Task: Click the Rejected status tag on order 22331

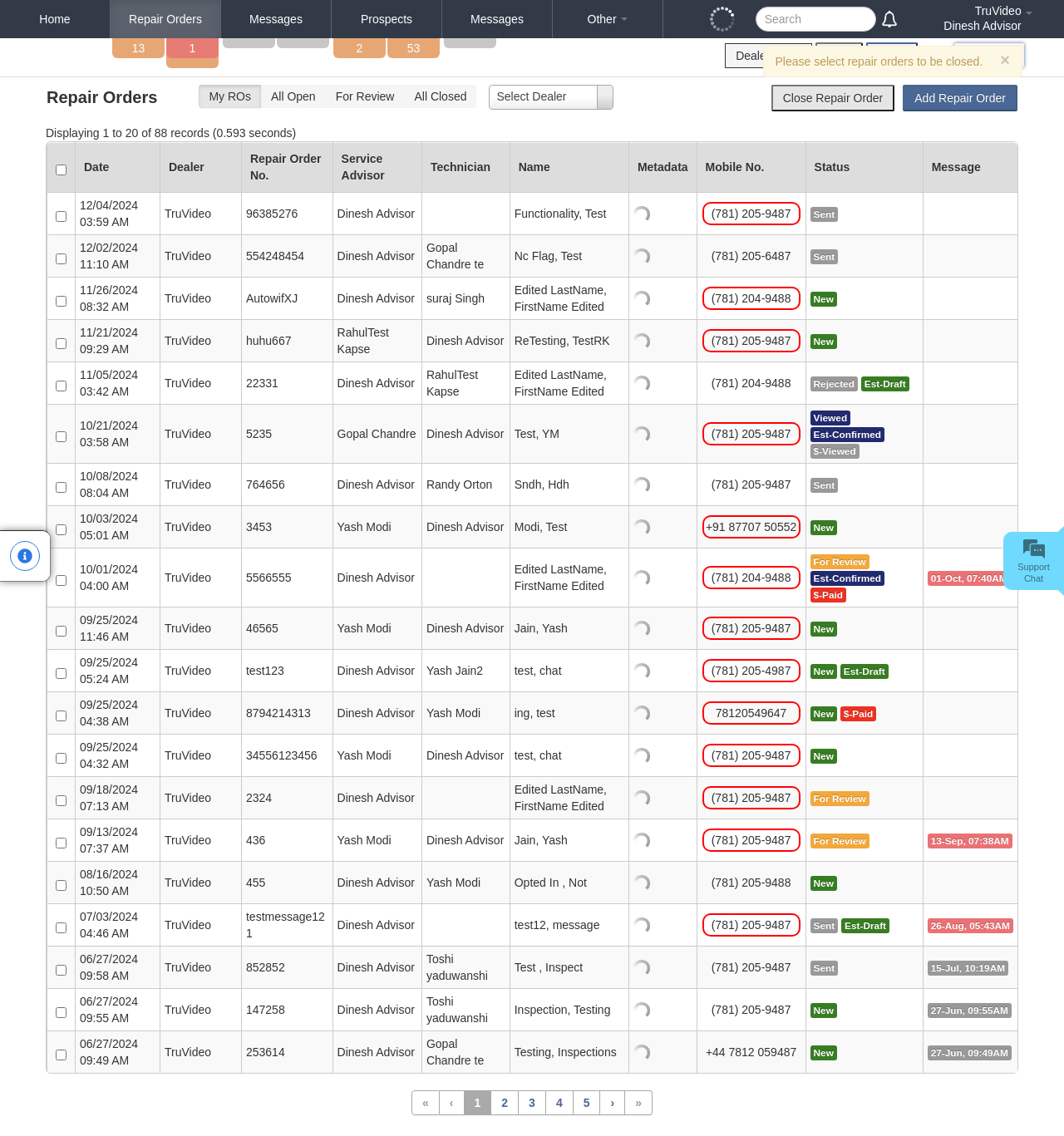Action: tap(834, 384)
